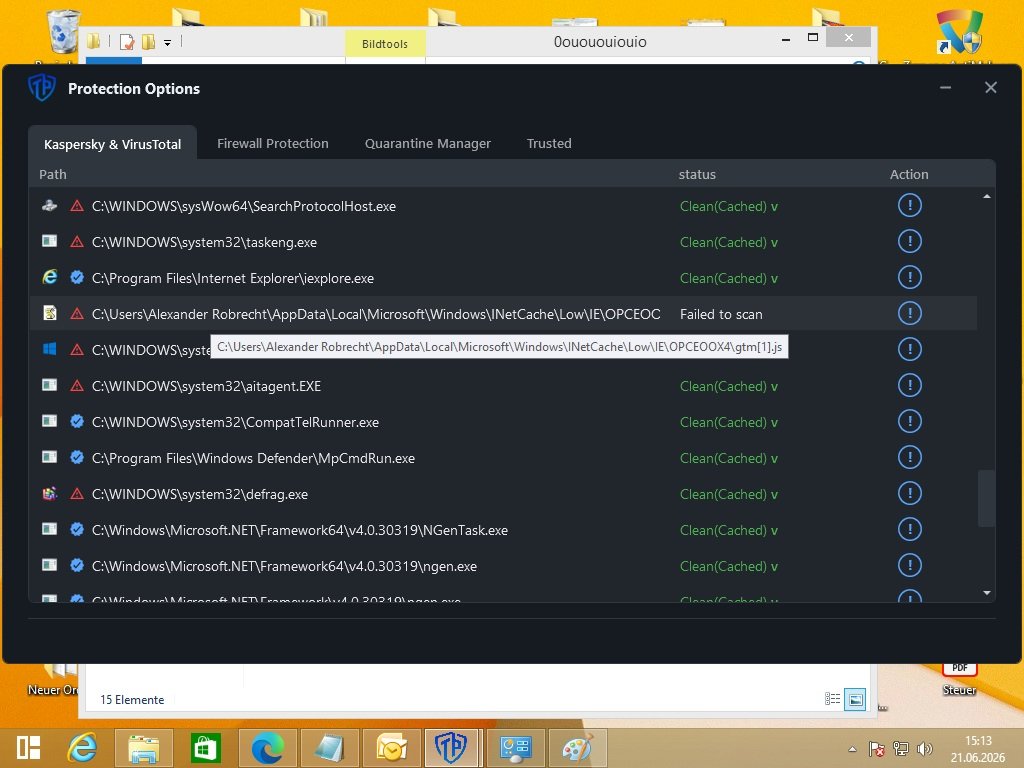Open action info for defrag.exe
Image resolution: width=1024 pixels, height=768 pixels.
(x=909, y=492)
